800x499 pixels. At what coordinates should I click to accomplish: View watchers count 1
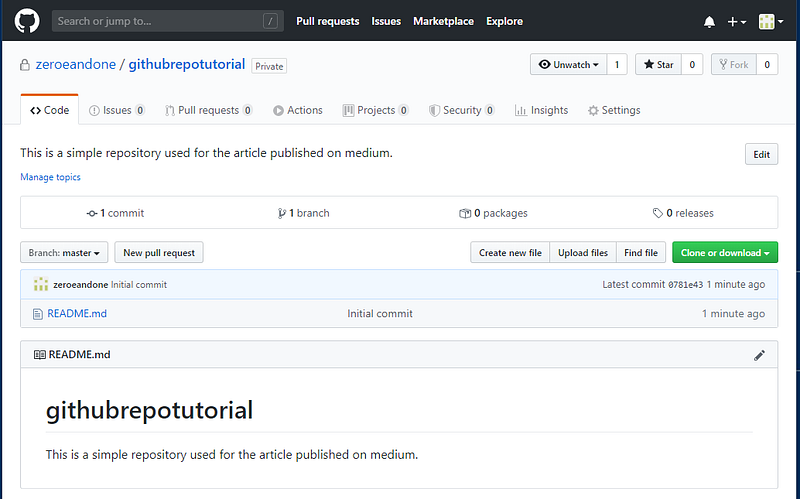tap(617, 64)
